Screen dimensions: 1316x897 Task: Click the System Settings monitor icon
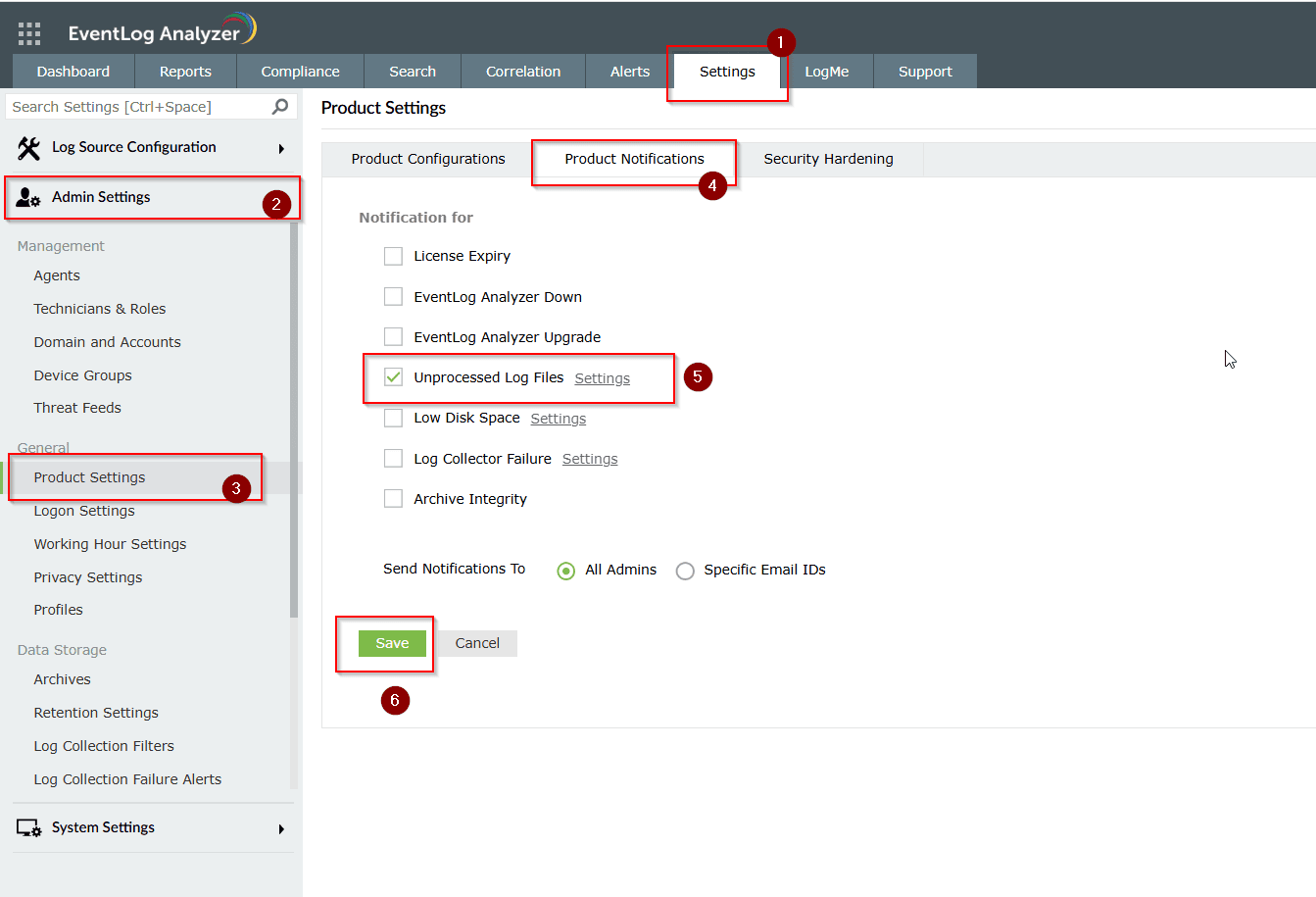28,828
